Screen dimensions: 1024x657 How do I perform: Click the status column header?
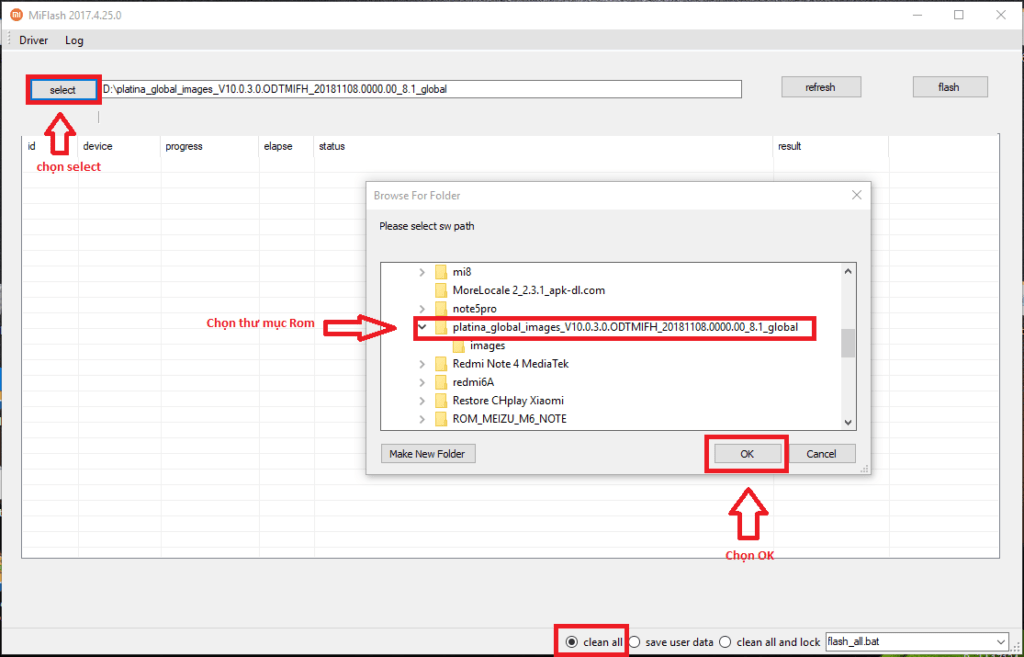(543, 146)
